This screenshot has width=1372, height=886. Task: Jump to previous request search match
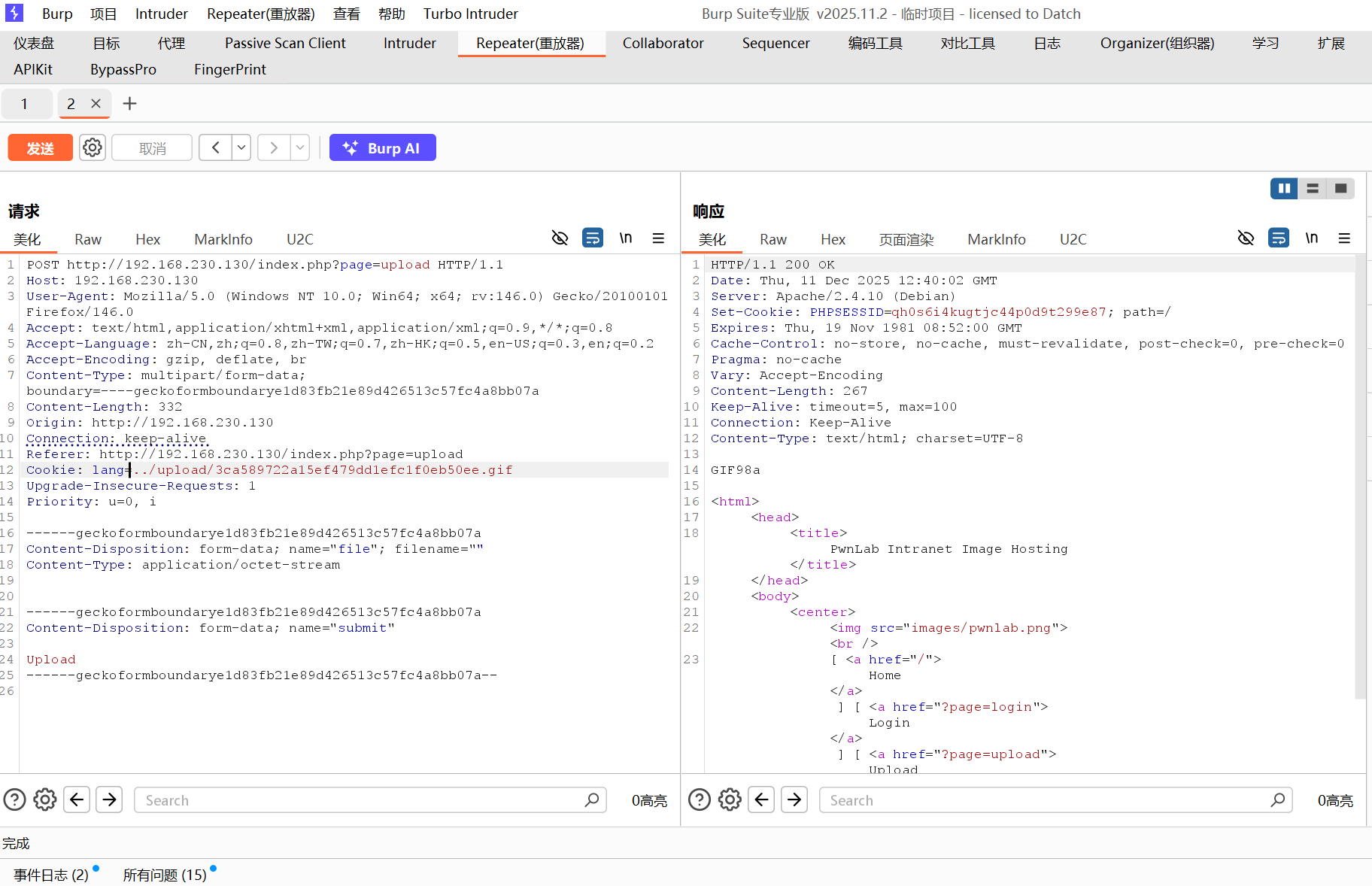(x=77, y=800)
